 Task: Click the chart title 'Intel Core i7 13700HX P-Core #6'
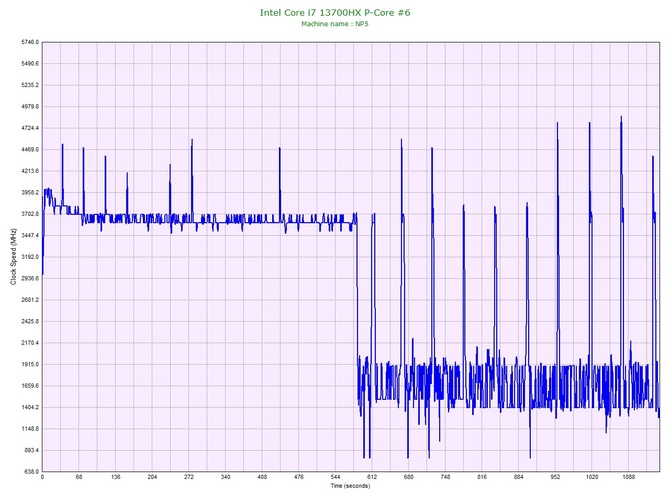pyautogui.click(x=335, y=12)
